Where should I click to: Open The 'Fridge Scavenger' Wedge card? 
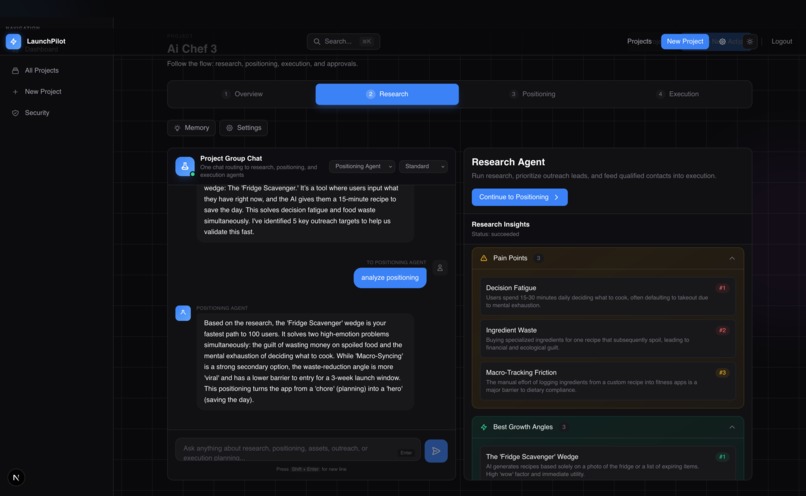pyautogui.click(x=608, y=464)
